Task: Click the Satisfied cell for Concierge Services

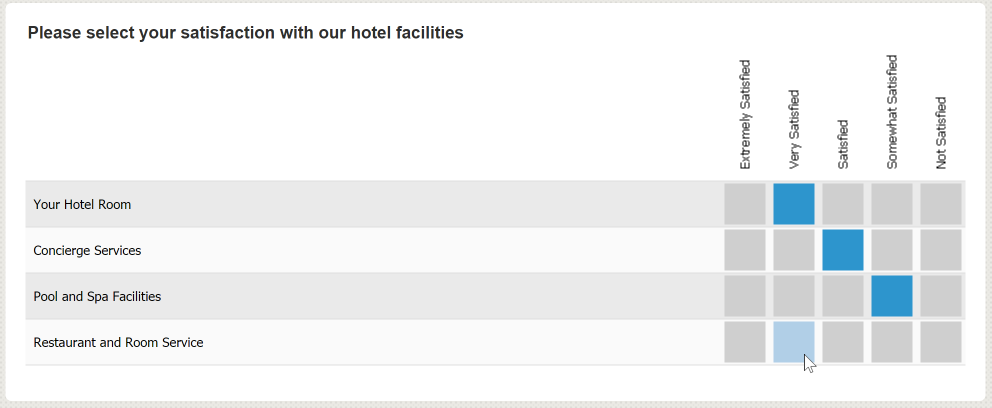Action: [x=843, y=250]
